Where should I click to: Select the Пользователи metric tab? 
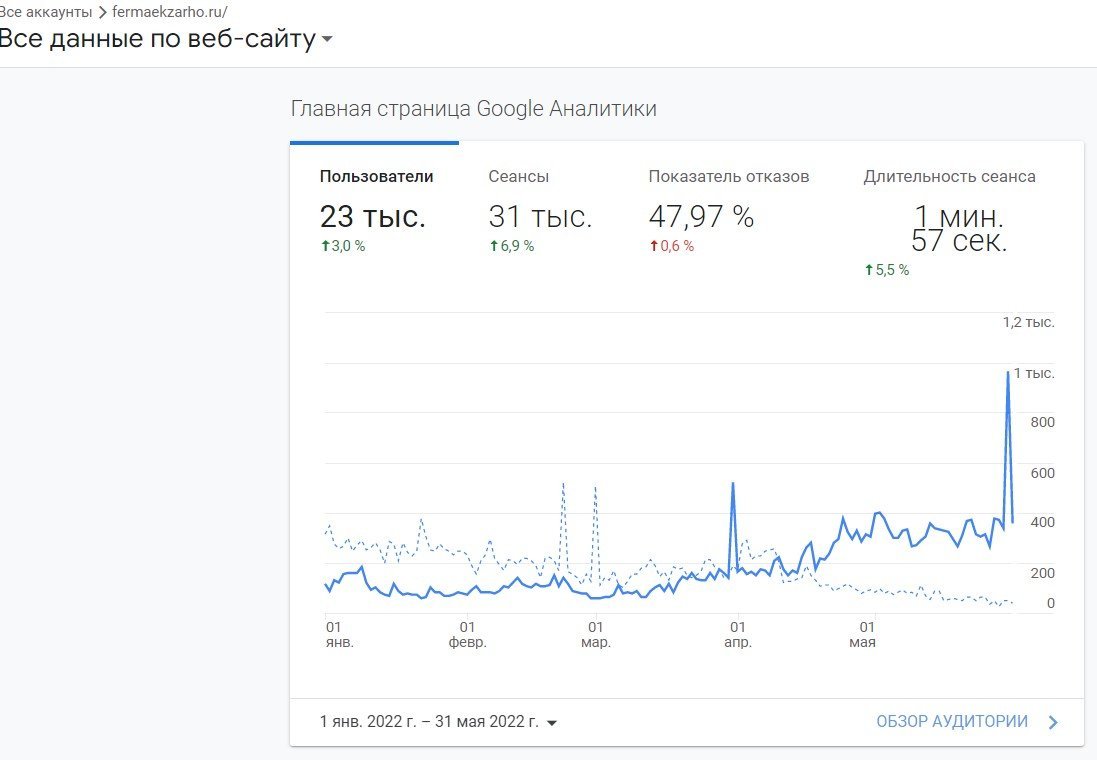376,177
